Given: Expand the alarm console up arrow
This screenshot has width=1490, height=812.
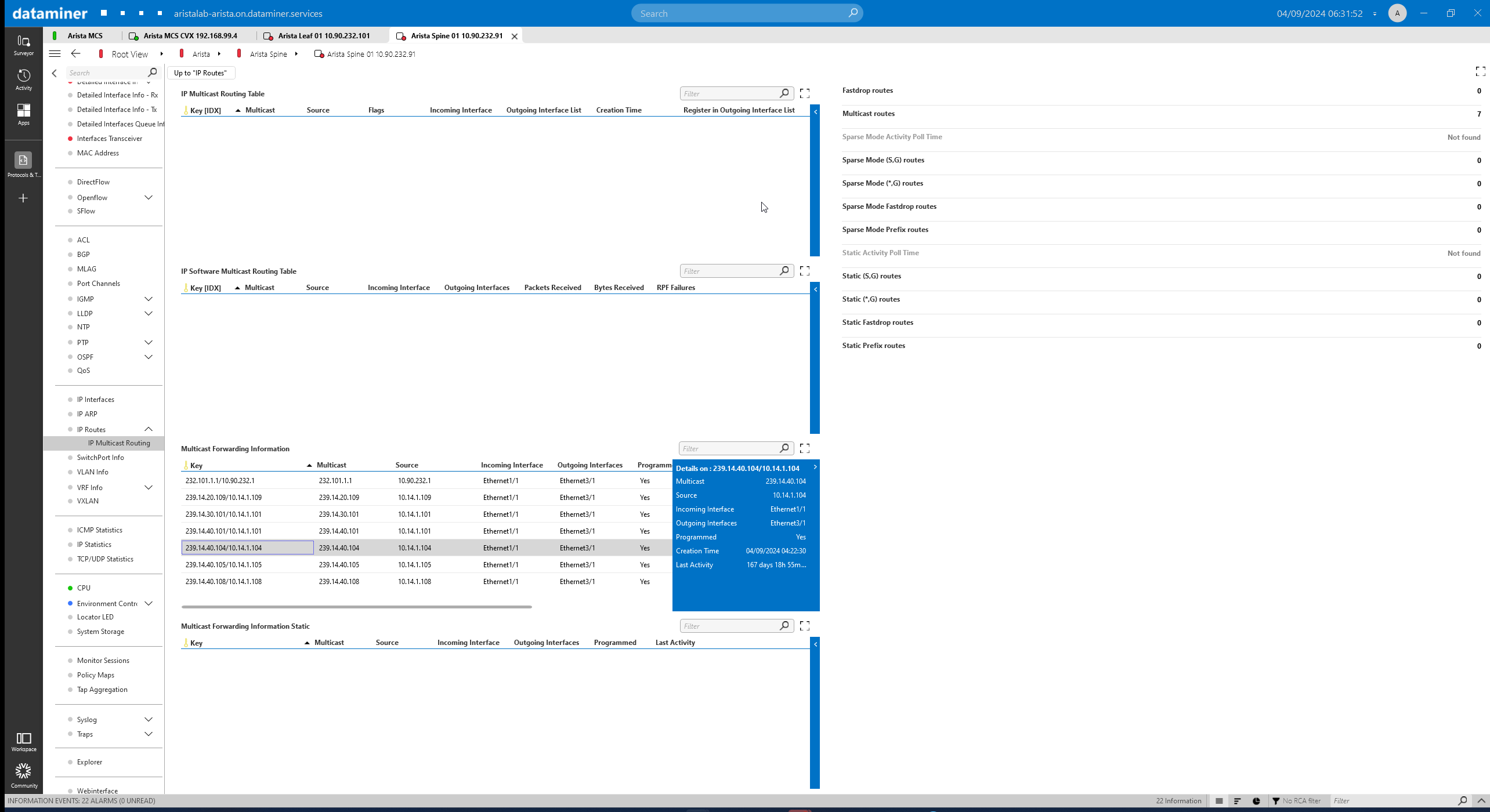Looking at the screenshot, I should 1481,801.
